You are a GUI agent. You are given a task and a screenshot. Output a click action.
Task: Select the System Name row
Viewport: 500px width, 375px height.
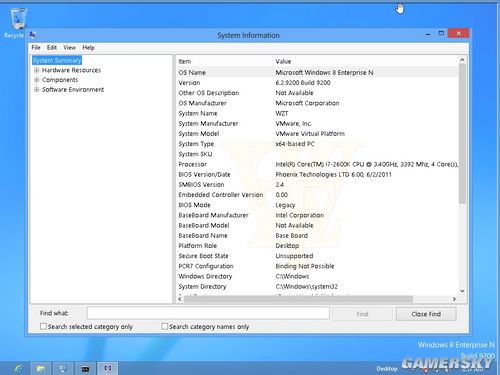tap(317, 113)
